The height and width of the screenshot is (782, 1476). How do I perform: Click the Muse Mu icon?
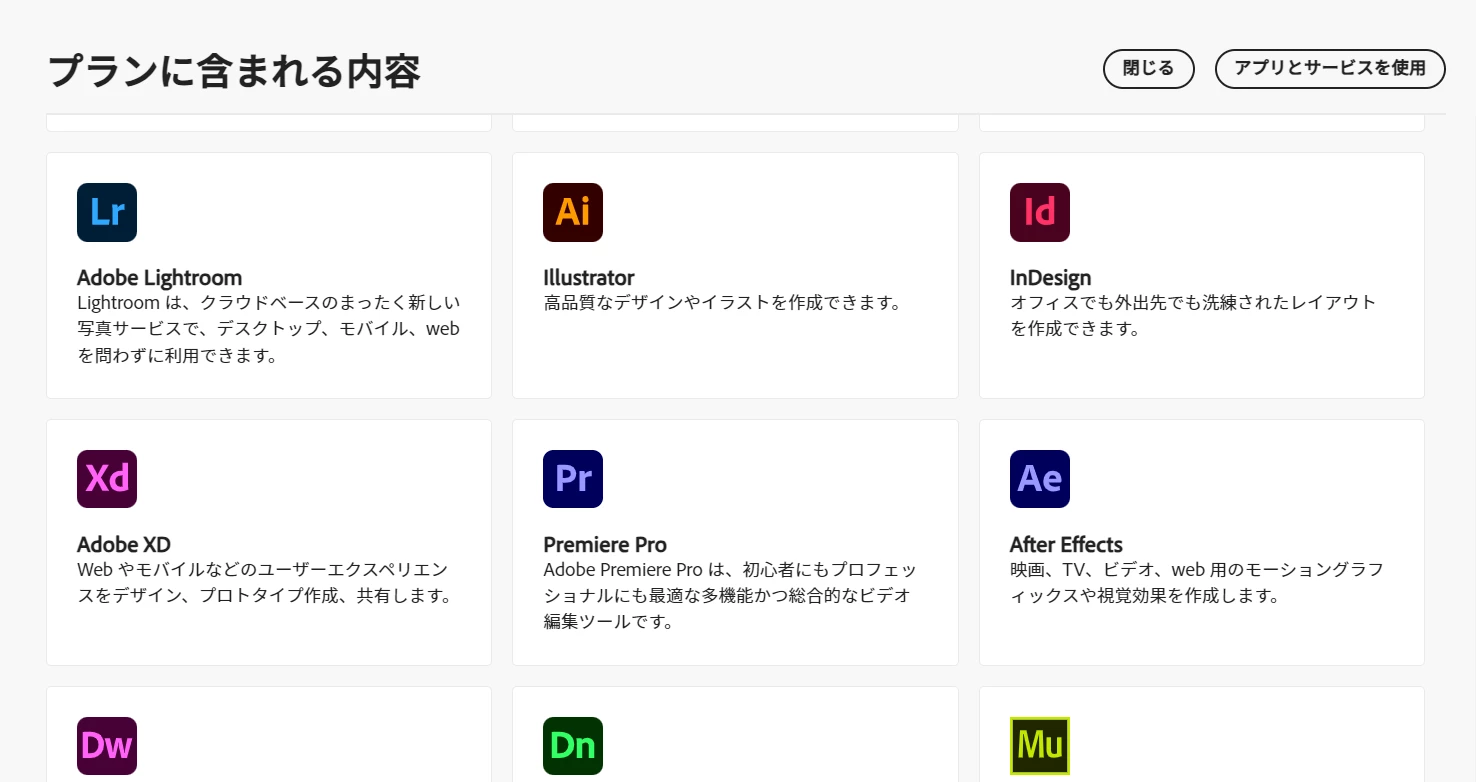coord(1040,746)
